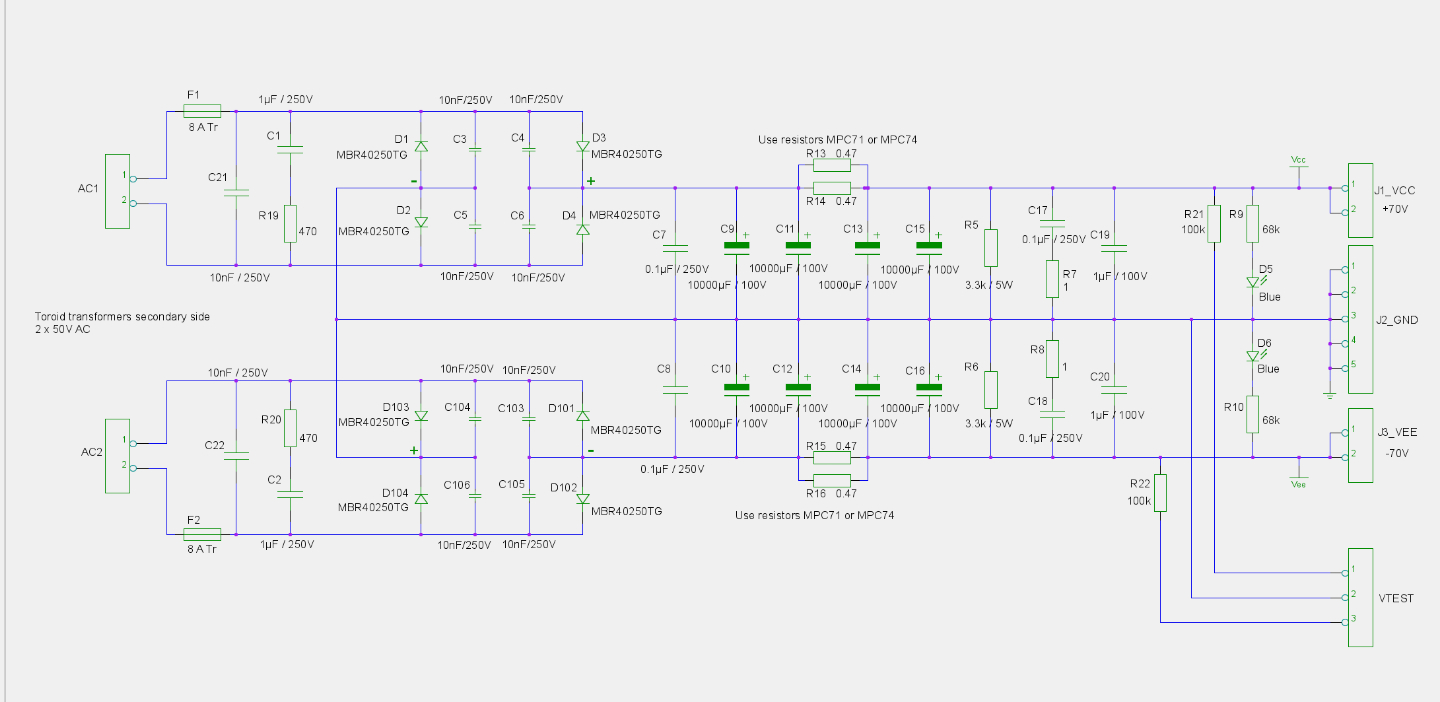This screenshot has width=1440, height=702.
Task: Select capacitor C7 symbol
Action: pos(675,246)
